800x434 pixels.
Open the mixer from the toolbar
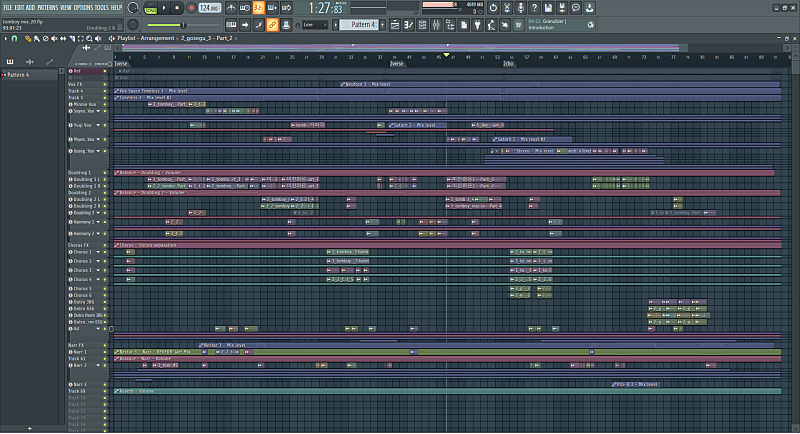pos(436,24)
